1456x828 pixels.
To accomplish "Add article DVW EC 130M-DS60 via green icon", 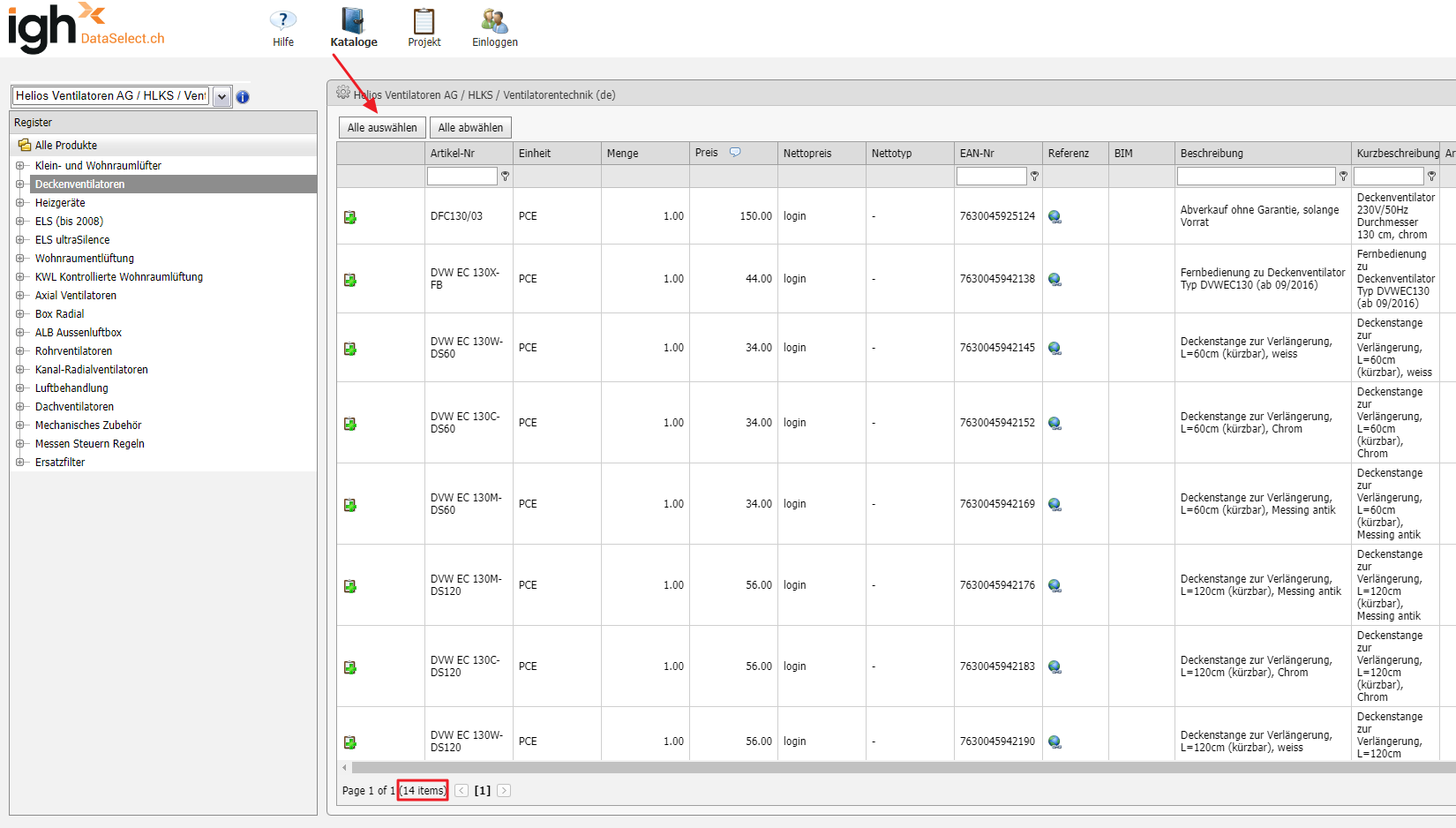I will point(350,505).
